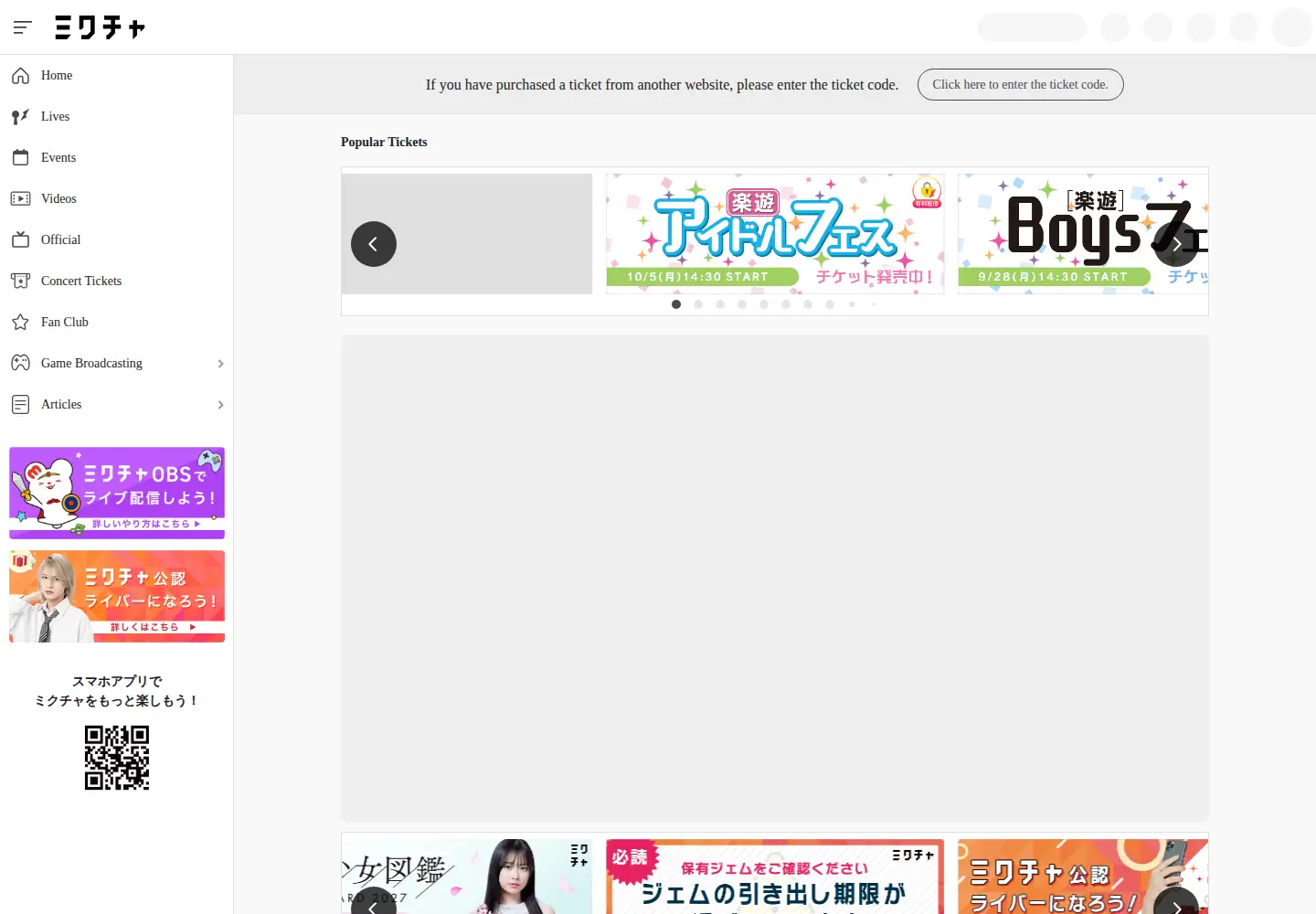
Task: Select the fifth carousel pagination dot
Action: [764, 304]
